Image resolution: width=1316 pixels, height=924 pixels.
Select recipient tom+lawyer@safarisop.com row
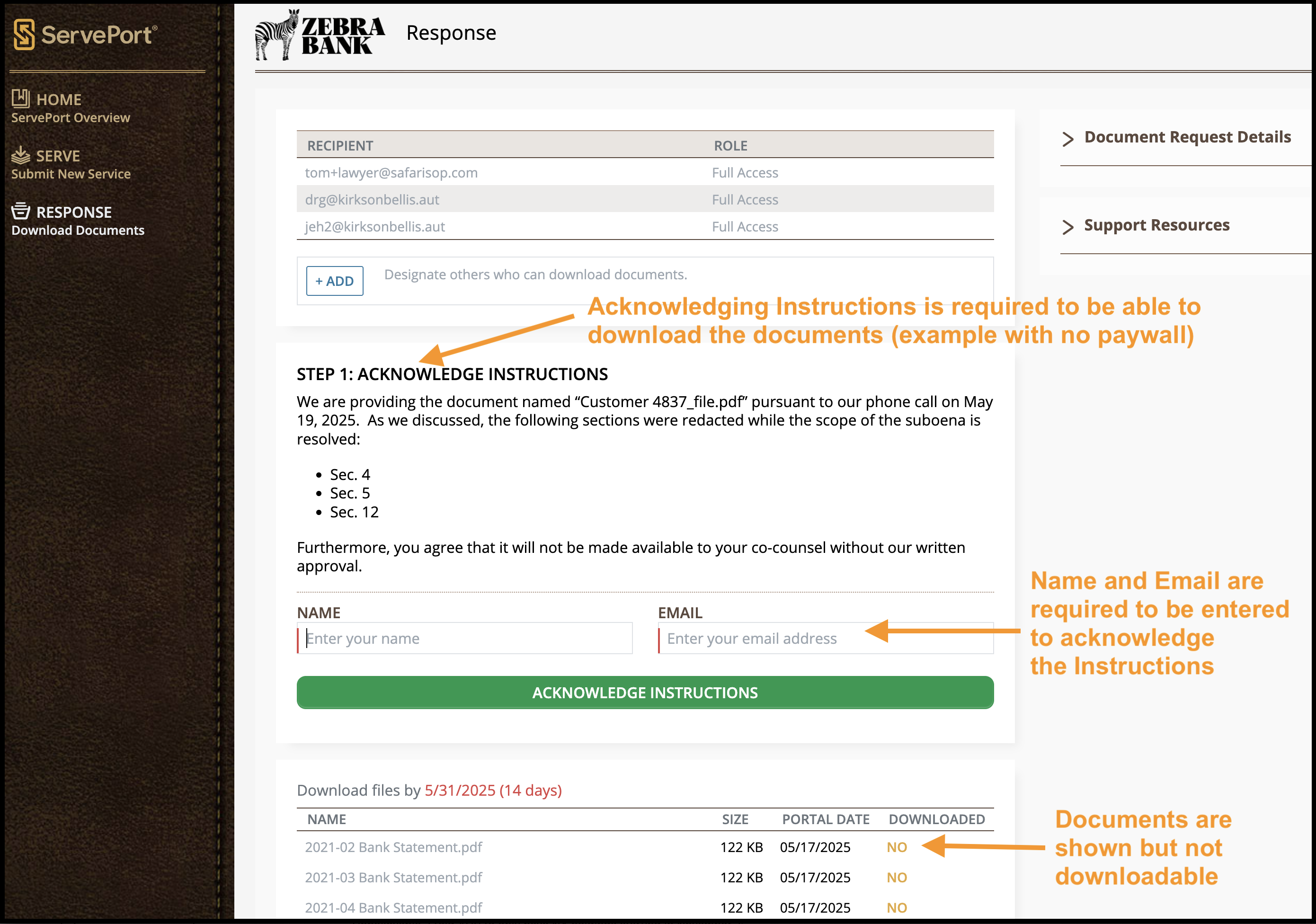(x=645, y=172)
